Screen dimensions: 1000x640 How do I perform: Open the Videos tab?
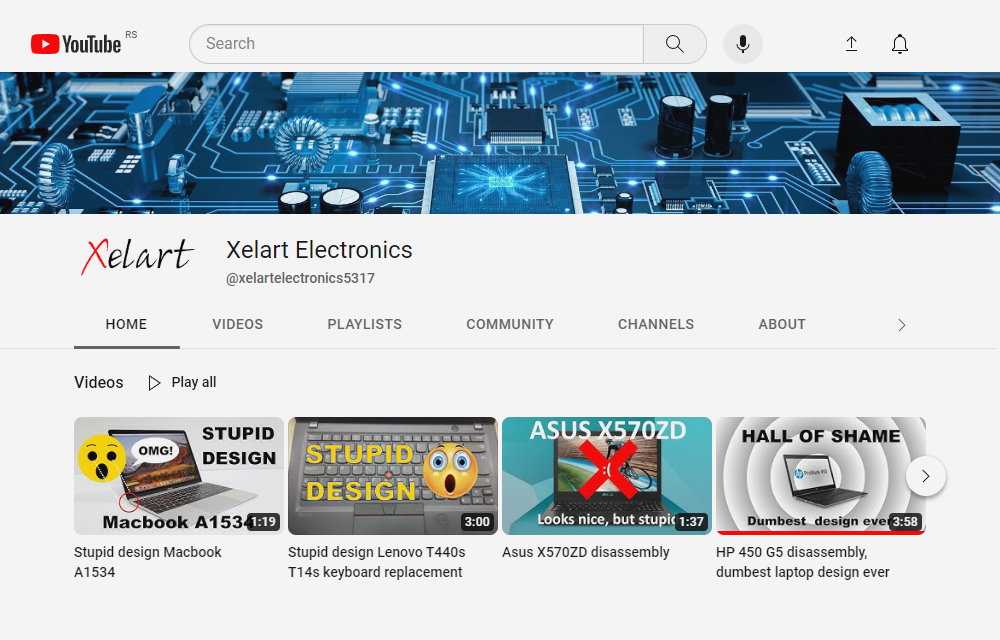coord(237,324)
